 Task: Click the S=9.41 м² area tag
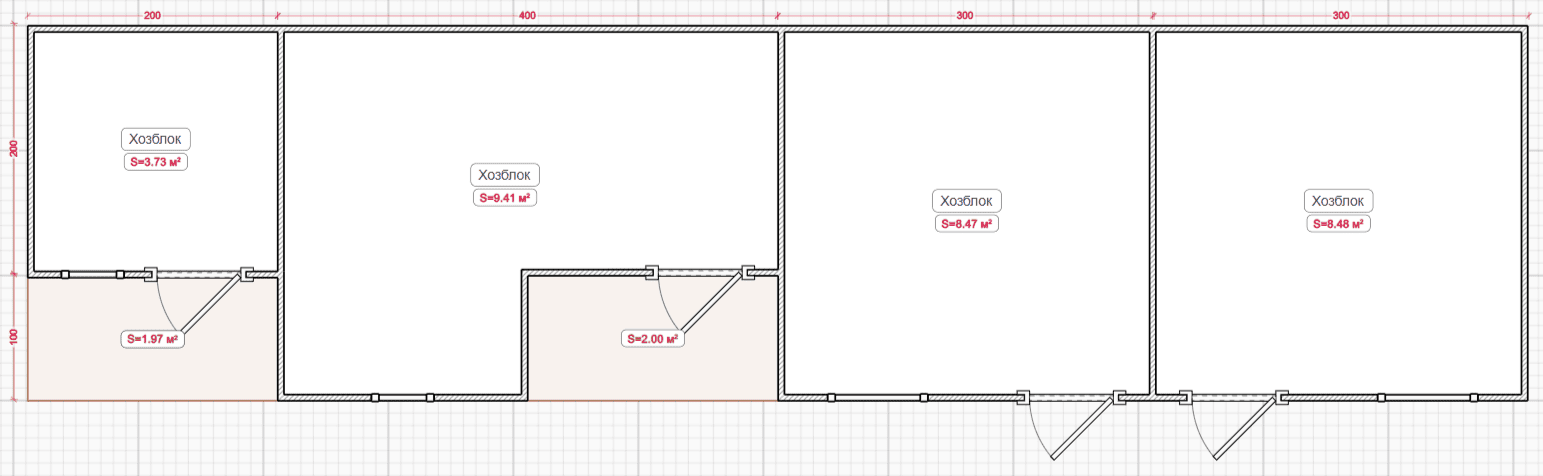click(505, 198)
